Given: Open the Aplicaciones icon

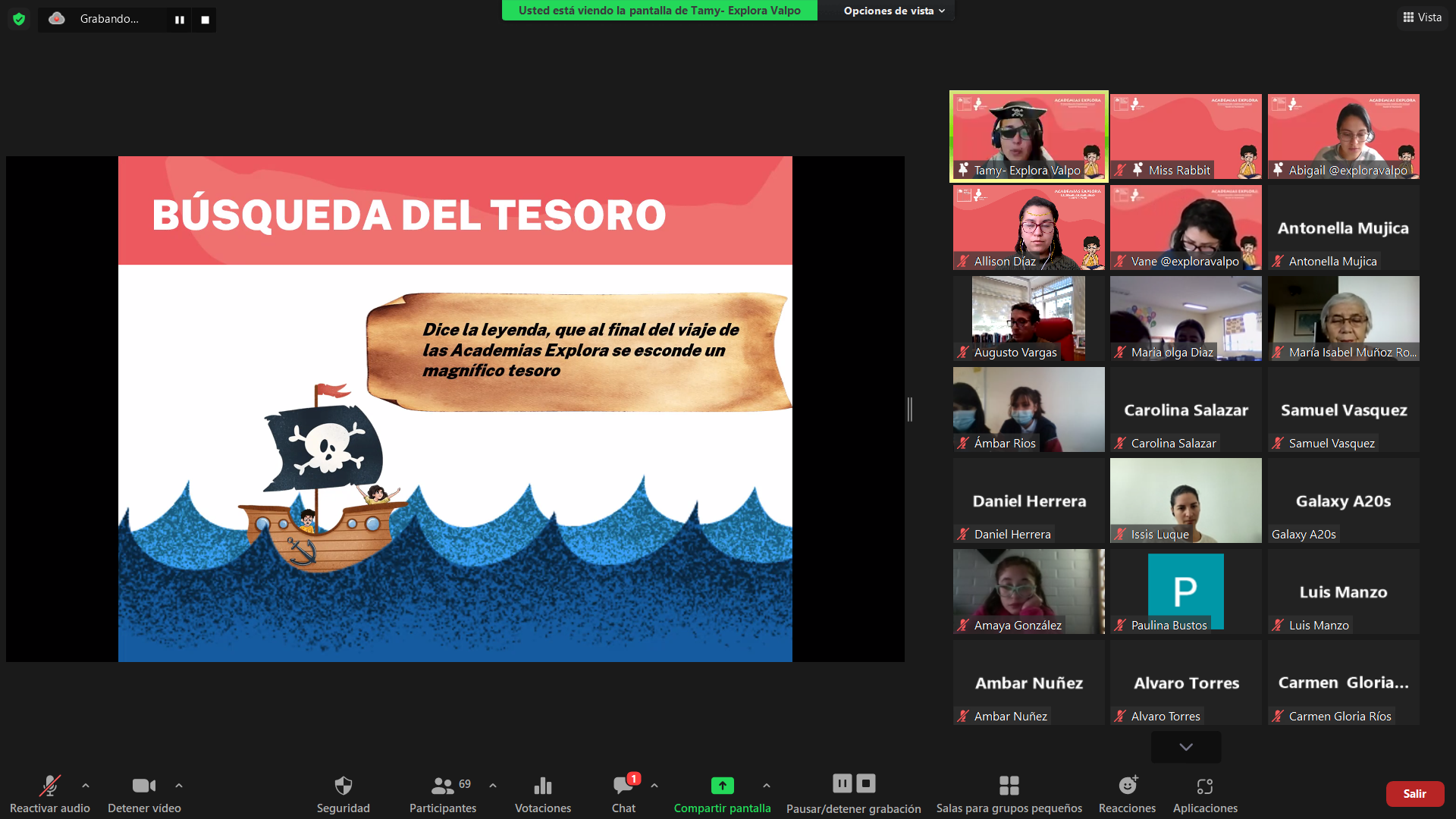Looking at the screenshot, I should point(1205,786).
